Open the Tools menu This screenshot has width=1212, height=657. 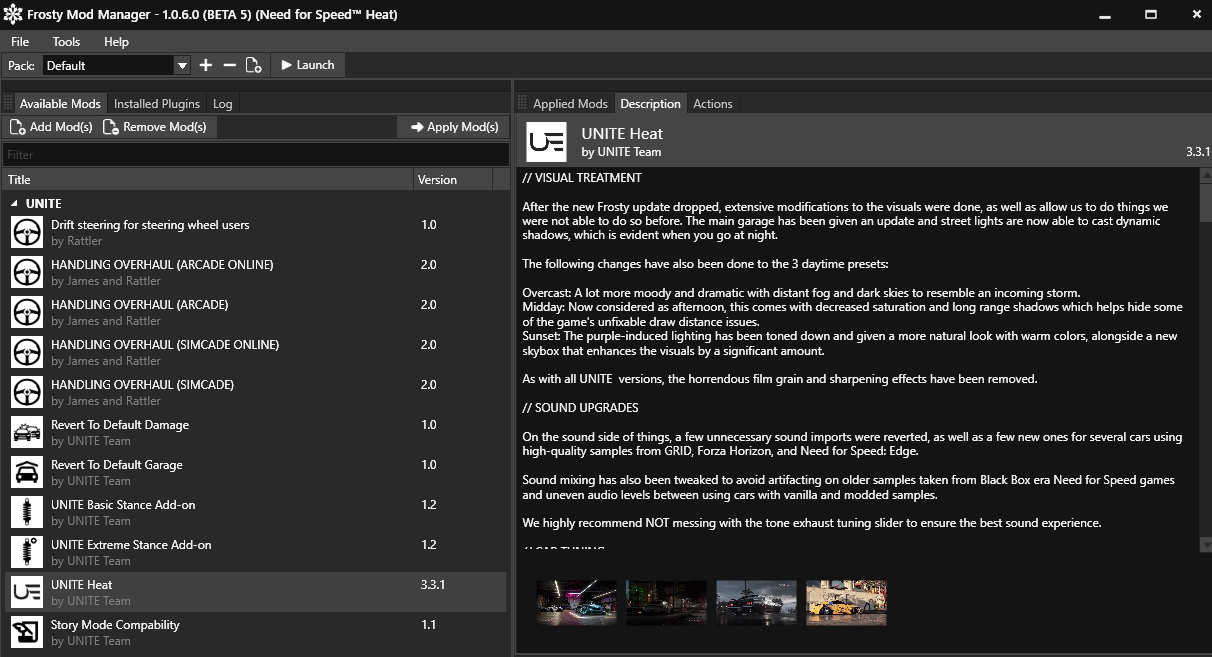coord(66,41)
